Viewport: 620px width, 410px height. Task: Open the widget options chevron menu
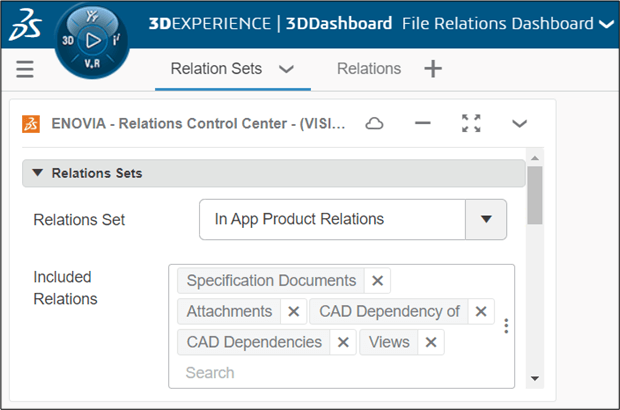[519, 124]
